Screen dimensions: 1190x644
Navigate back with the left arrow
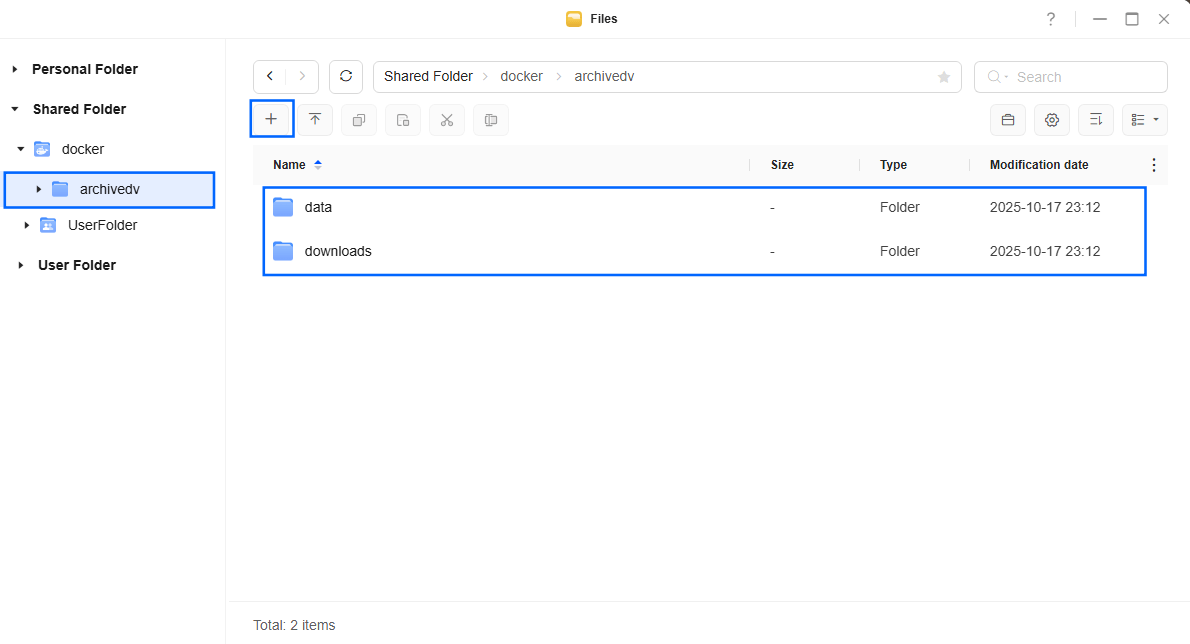(x=270, y=77)
